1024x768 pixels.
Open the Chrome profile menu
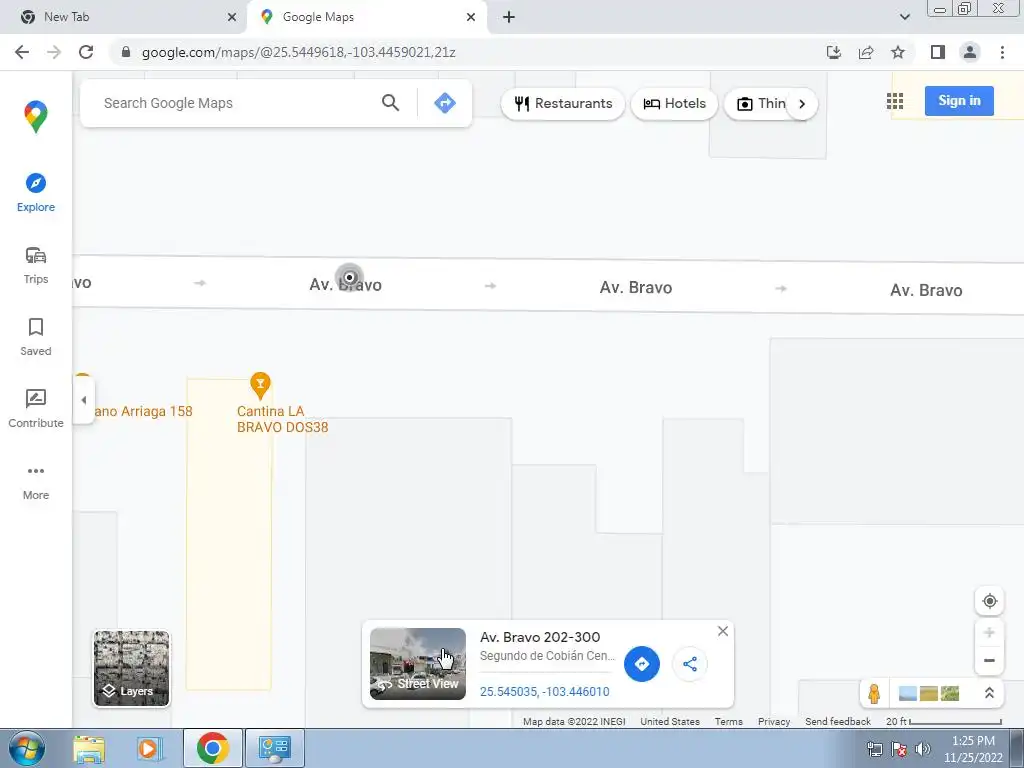[970, 52]
